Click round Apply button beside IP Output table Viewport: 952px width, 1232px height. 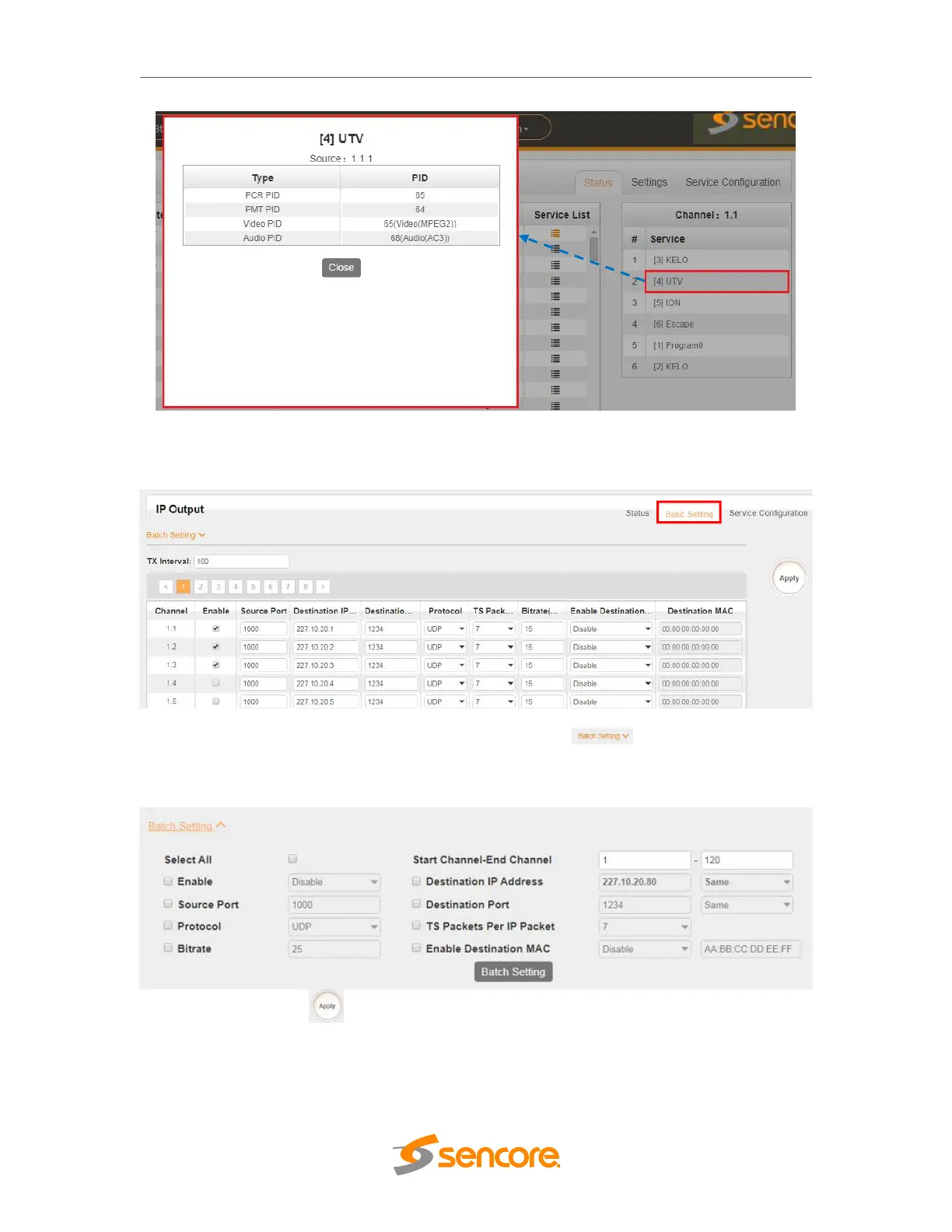(789, 578)
